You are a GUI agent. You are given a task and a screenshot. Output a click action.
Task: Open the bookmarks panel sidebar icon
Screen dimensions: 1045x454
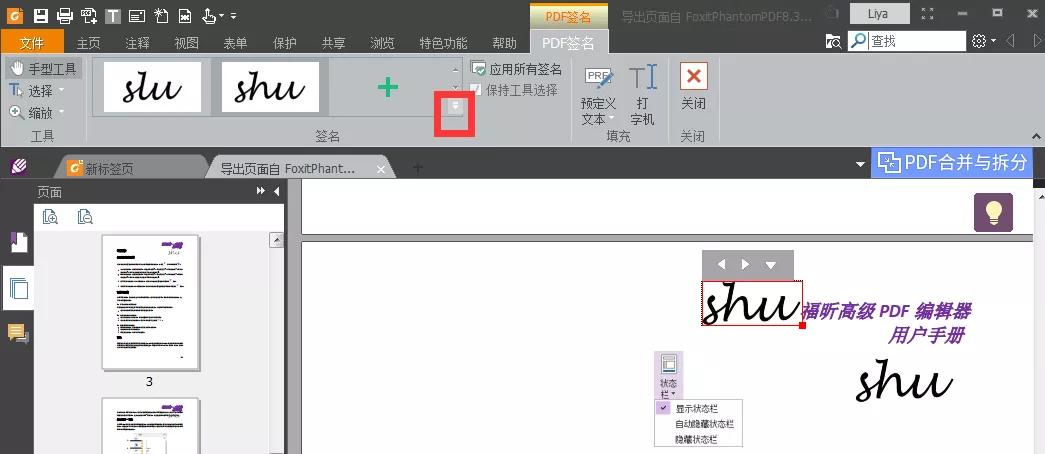(x=18, y=243)
